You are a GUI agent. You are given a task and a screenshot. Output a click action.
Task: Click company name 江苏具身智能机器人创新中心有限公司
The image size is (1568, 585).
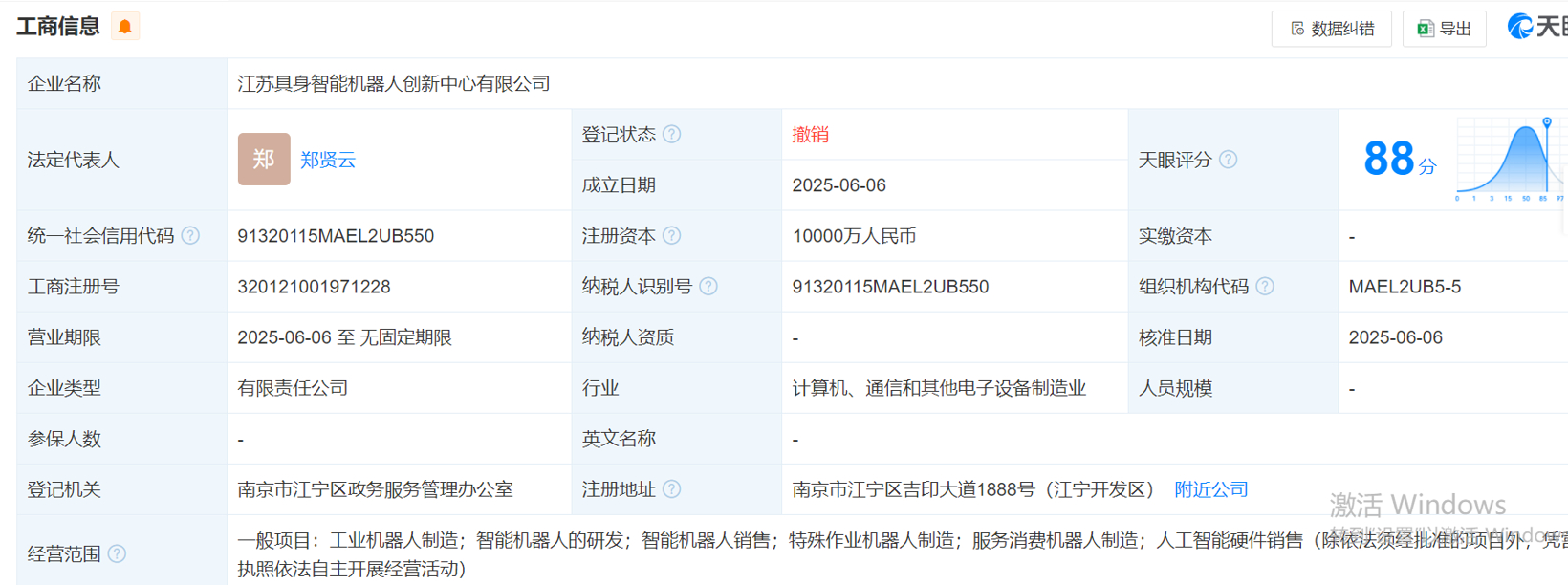(x=394, y=84)
